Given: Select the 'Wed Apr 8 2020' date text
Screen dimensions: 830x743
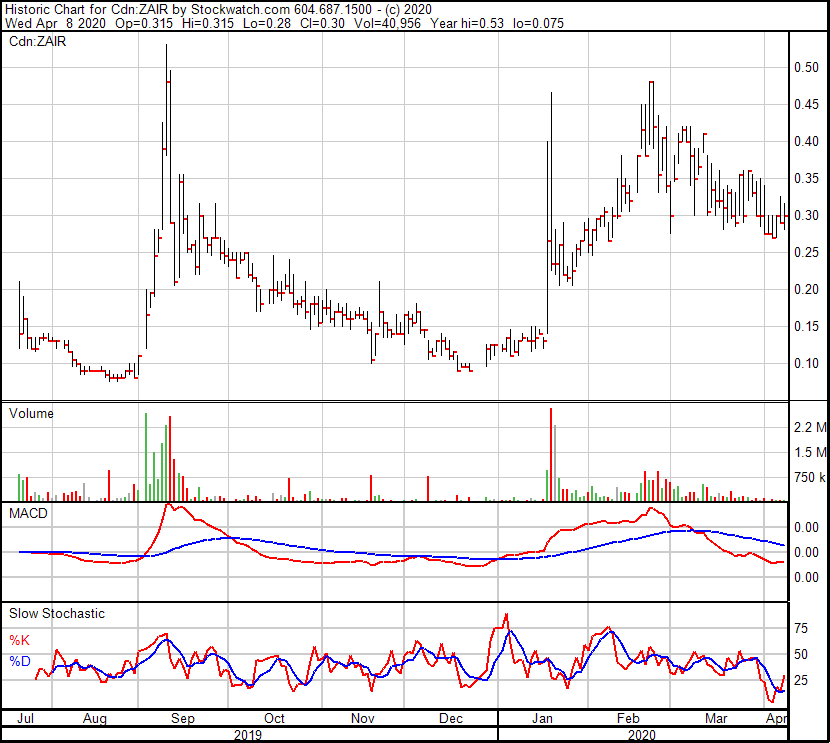Looking at the screenshot, I should pyautogui.click(x=55, y=23).
